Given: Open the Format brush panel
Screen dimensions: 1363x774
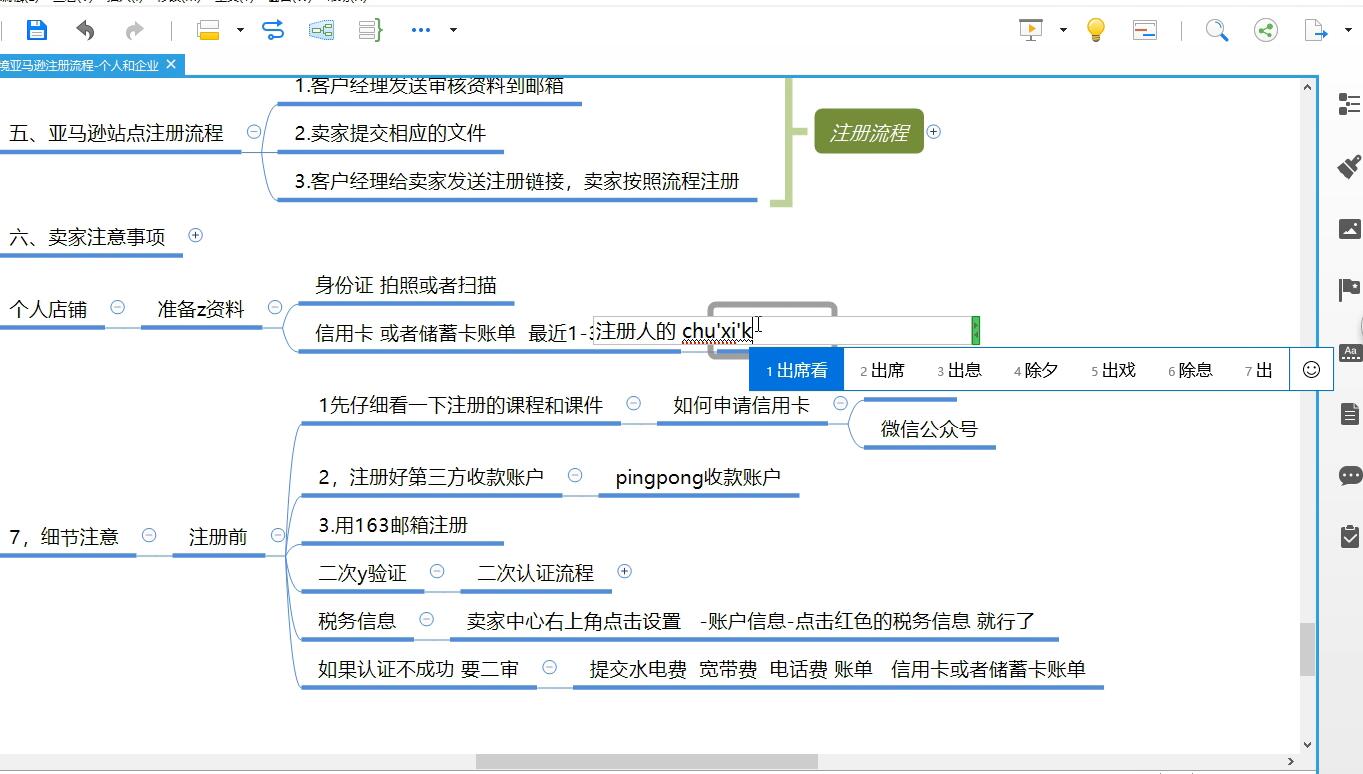Looking at the screenshot, I should [1349, 166].
